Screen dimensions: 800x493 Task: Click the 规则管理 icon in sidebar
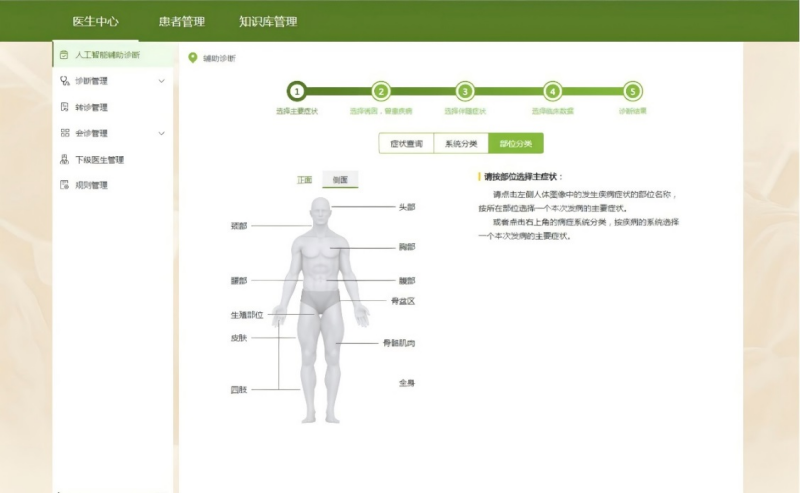click(64, 185)
